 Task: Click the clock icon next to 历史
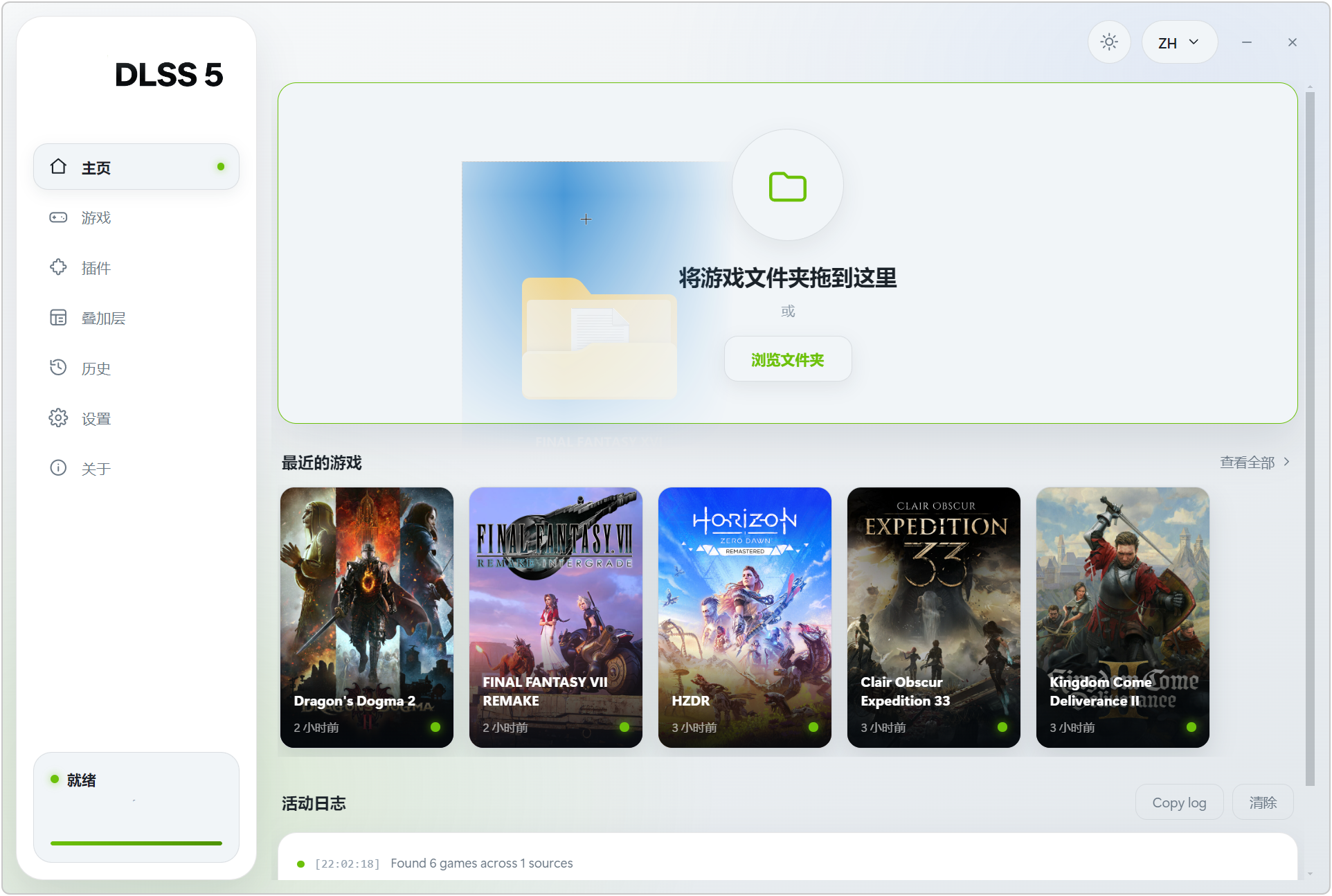click(58, 368)
